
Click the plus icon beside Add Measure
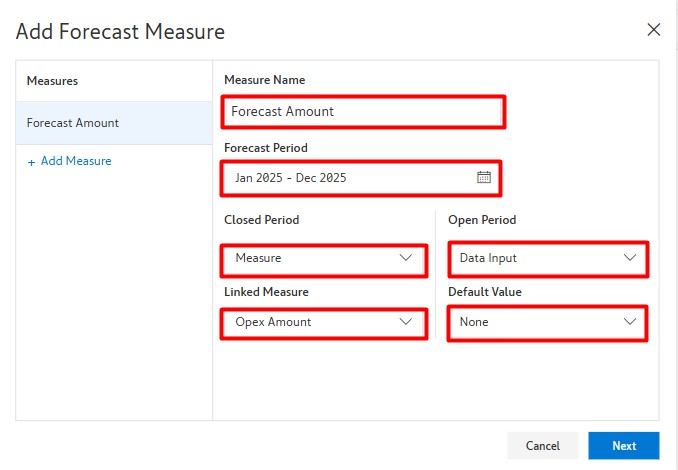pyautogui.click(x=31, y=161)
